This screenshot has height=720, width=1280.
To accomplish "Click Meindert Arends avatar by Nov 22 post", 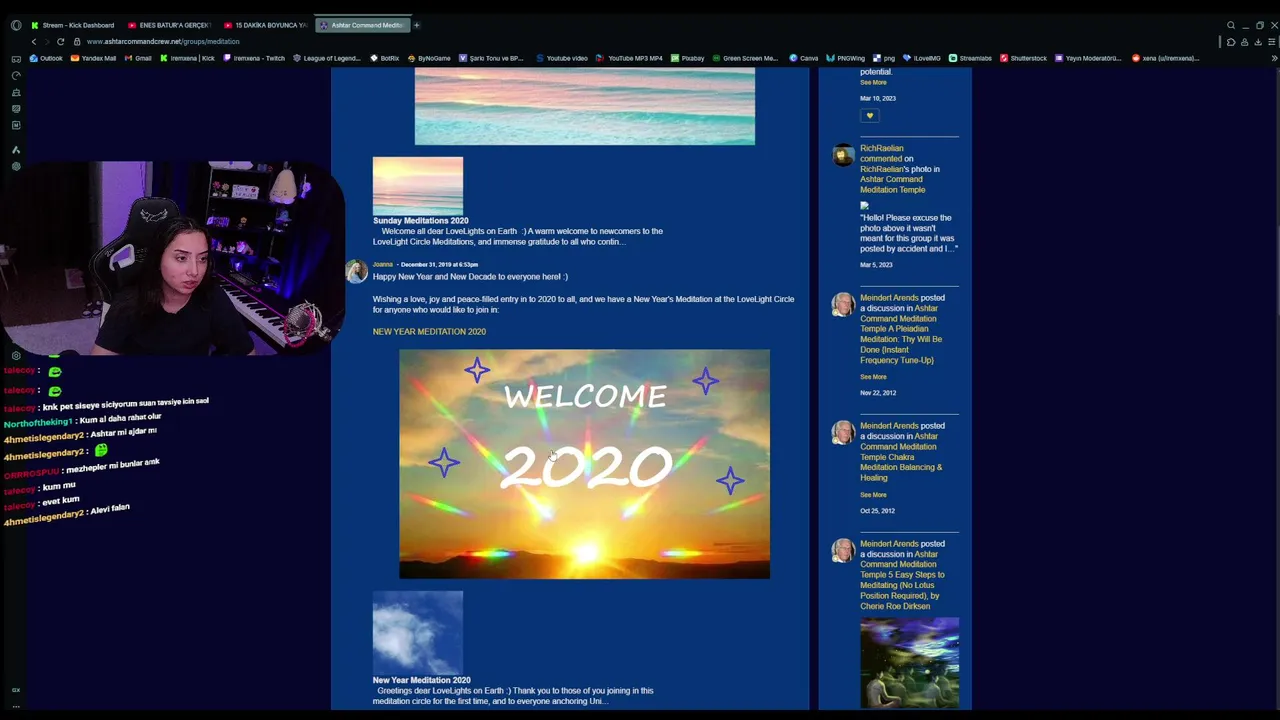I will point(843,305).
